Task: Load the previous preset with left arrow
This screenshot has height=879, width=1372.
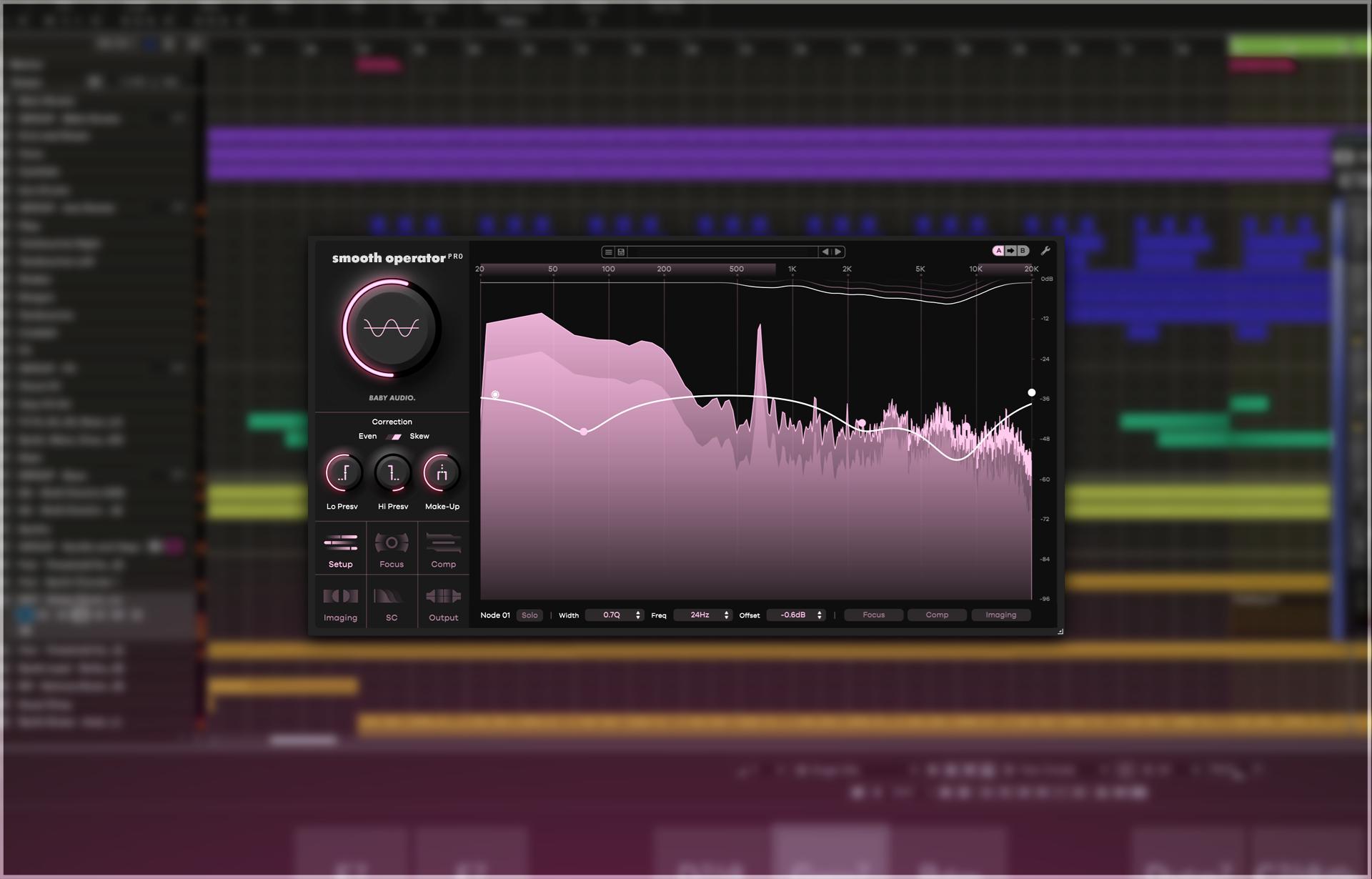Action: 825,252
